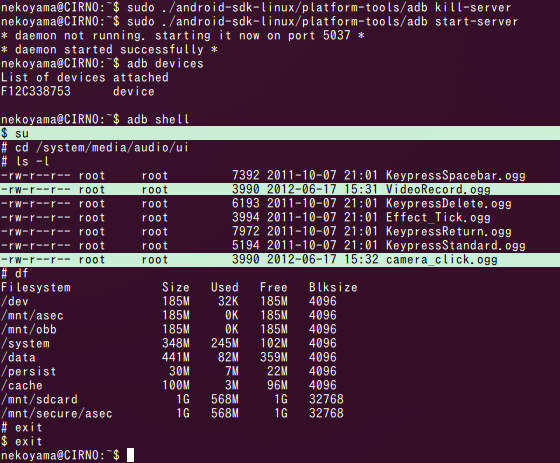Click on Effect_Tick.ogg filename

tap(438, 218)
